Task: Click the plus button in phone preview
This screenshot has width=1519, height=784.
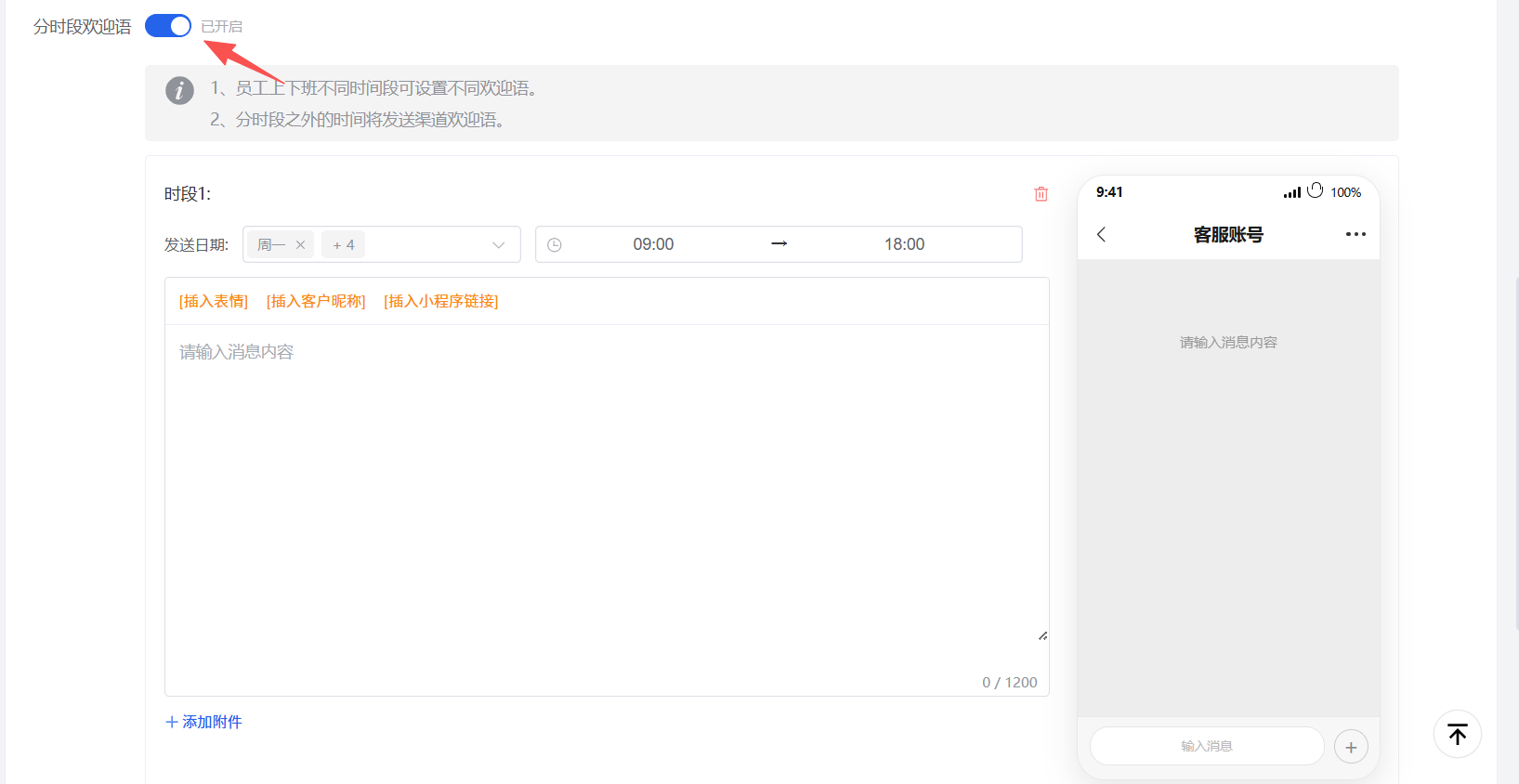Action: click(x=1351, y=747)
